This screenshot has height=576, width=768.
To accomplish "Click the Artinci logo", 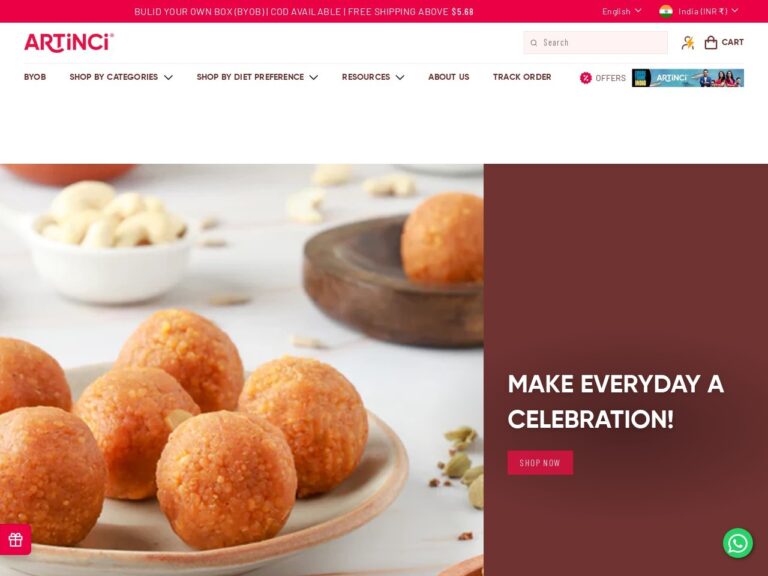I will point(69,43).
